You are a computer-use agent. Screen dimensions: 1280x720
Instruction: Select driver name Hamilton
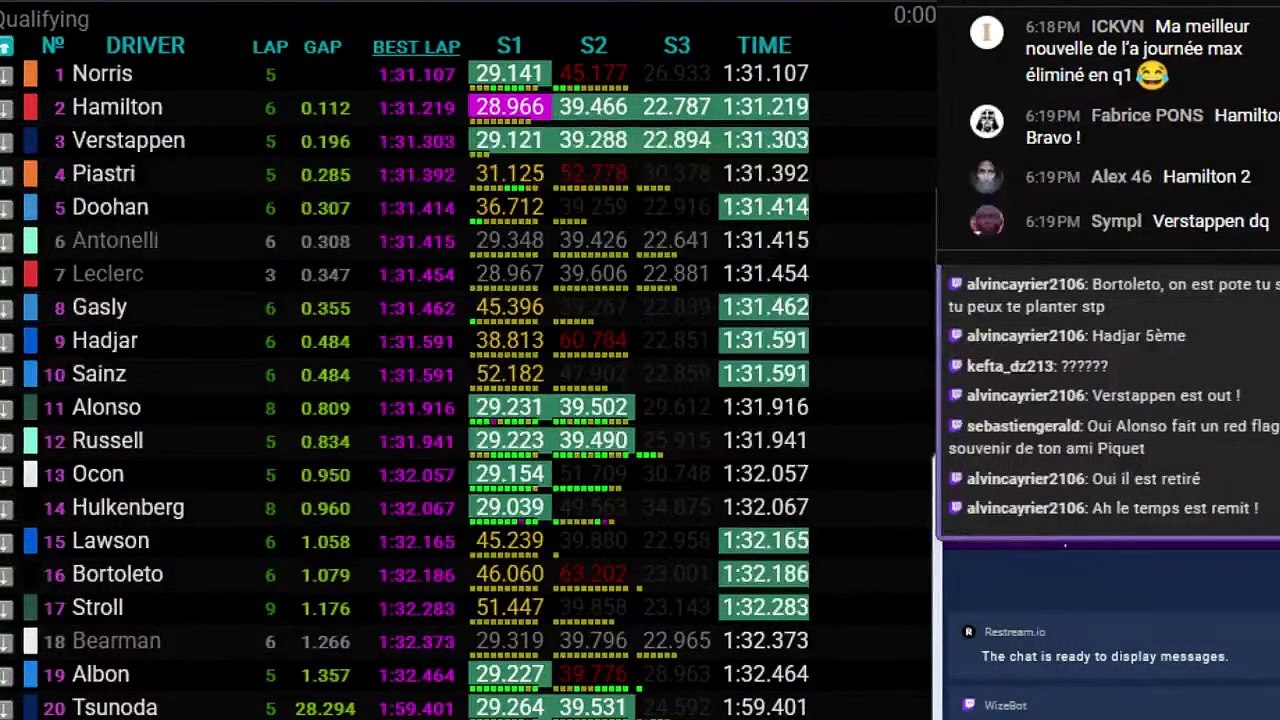(x=117, y=107)
